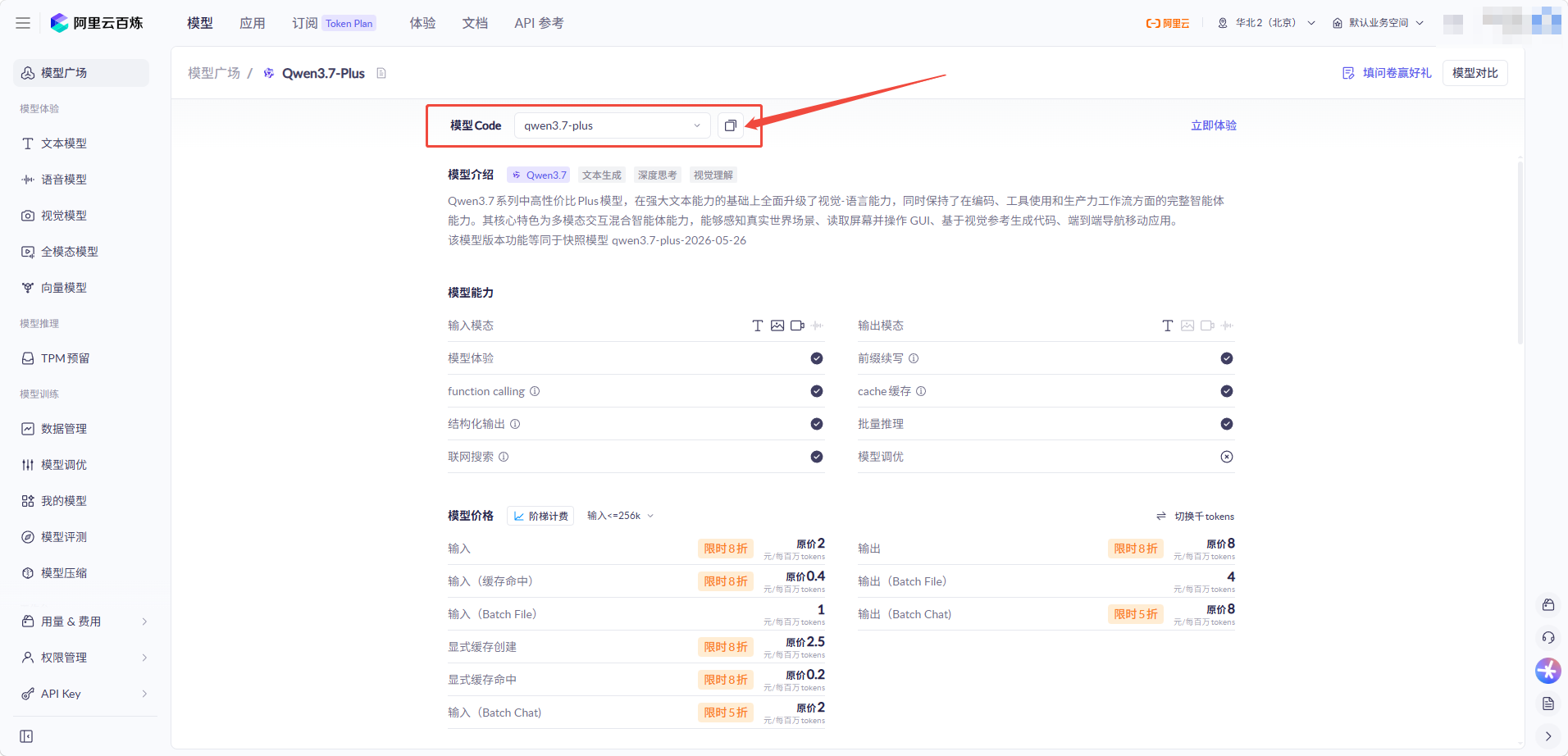Switch pricing unit via 切换千 tokens

click(1196, 516)
